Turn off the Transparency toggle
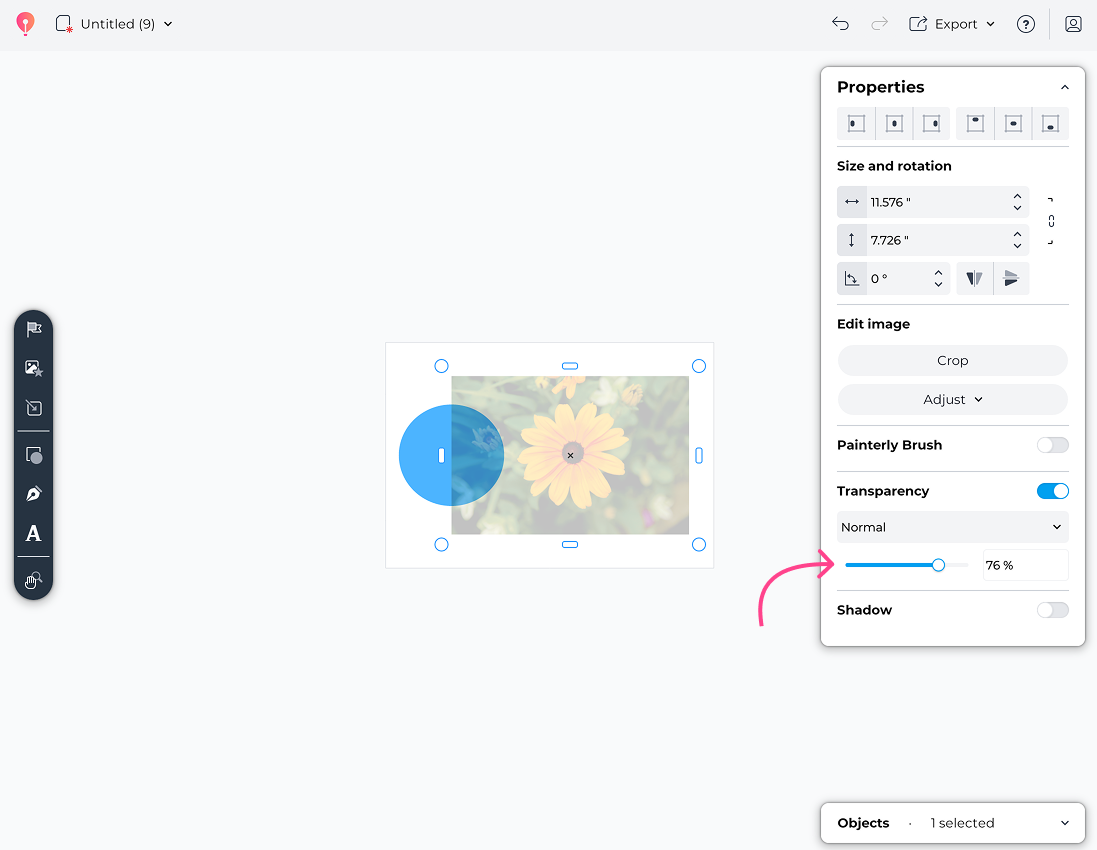This screenshot has width=1097, height=850. tap(1052, 491)
